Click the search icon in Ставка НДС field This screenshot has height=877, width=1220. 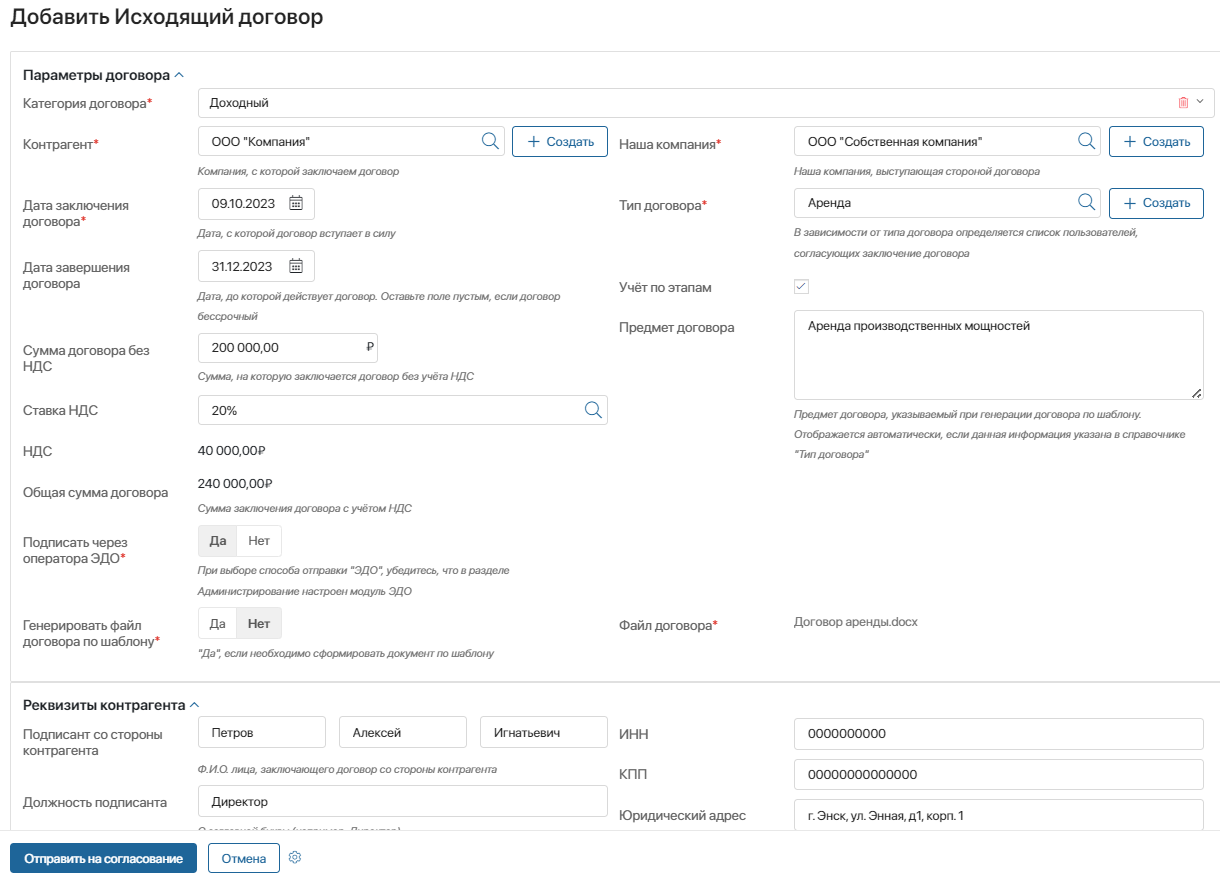coord(593,410)
